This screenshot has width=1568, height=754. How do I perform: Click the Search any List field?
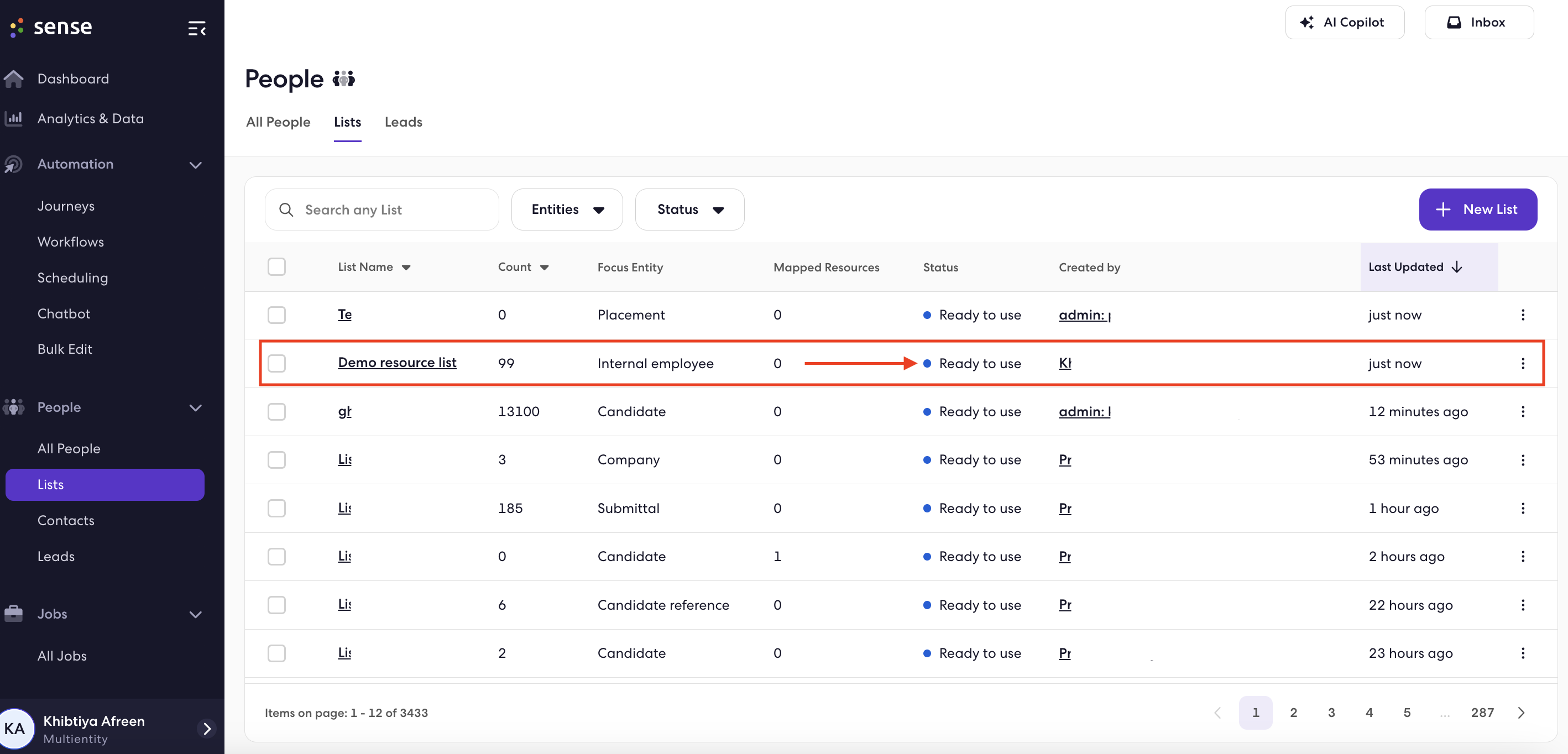(x=381, y=210)
